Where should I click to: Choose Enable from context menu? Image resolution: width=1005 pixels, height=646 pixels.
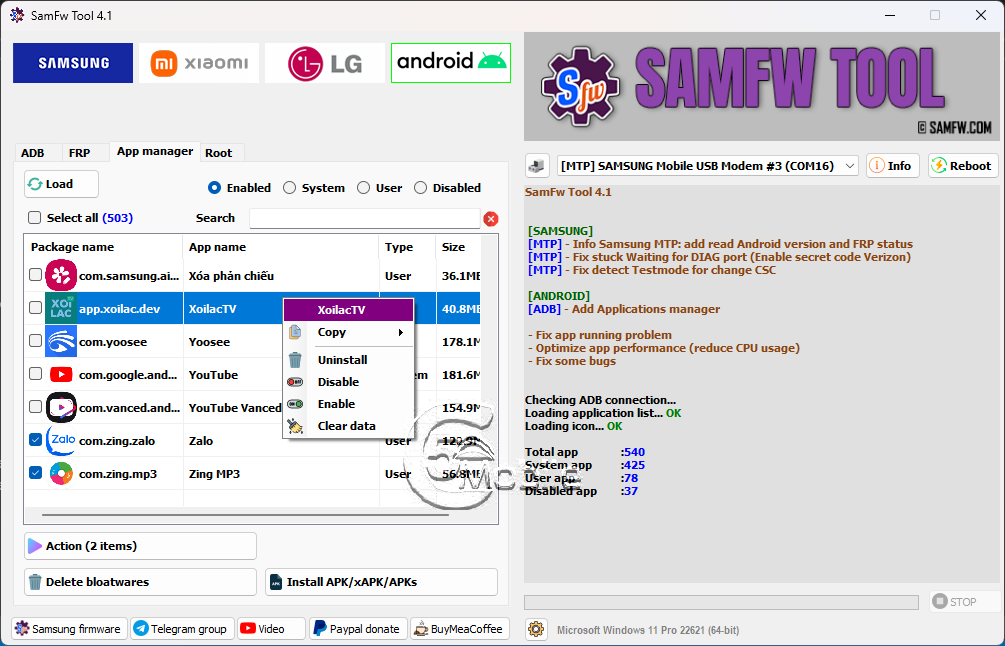pos(348,404)
